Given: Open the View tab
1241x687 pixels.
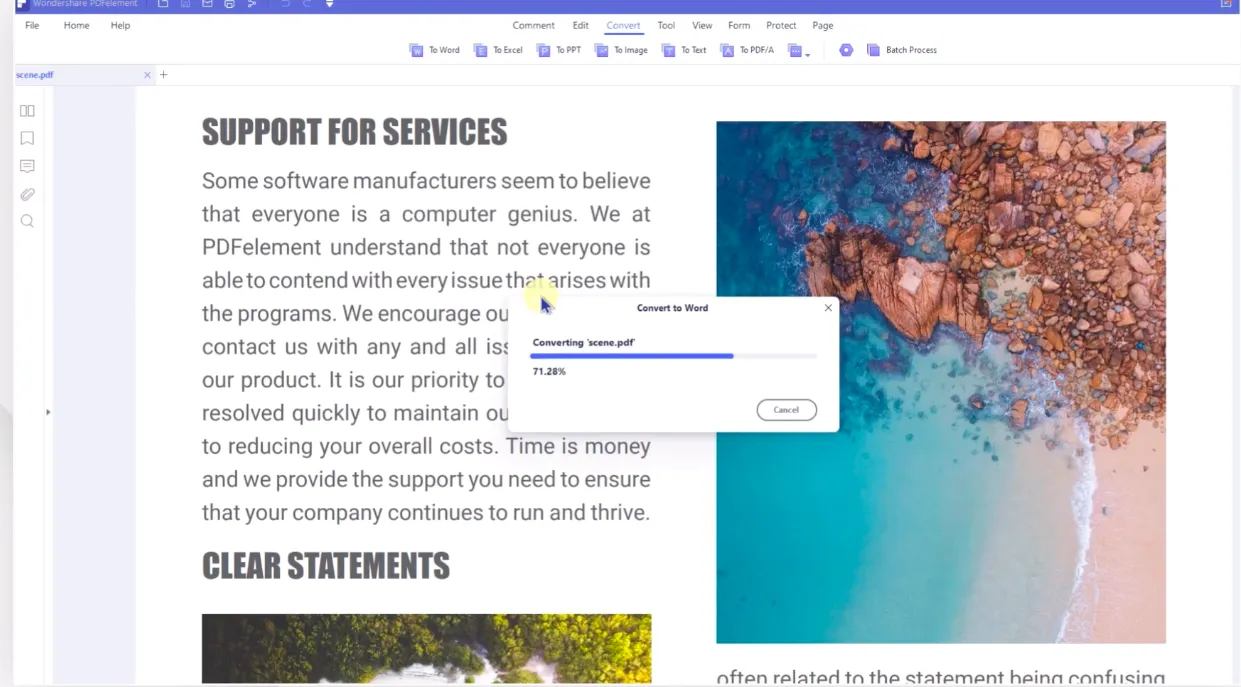Looking at the screenshot, I should tap(702, 25).
